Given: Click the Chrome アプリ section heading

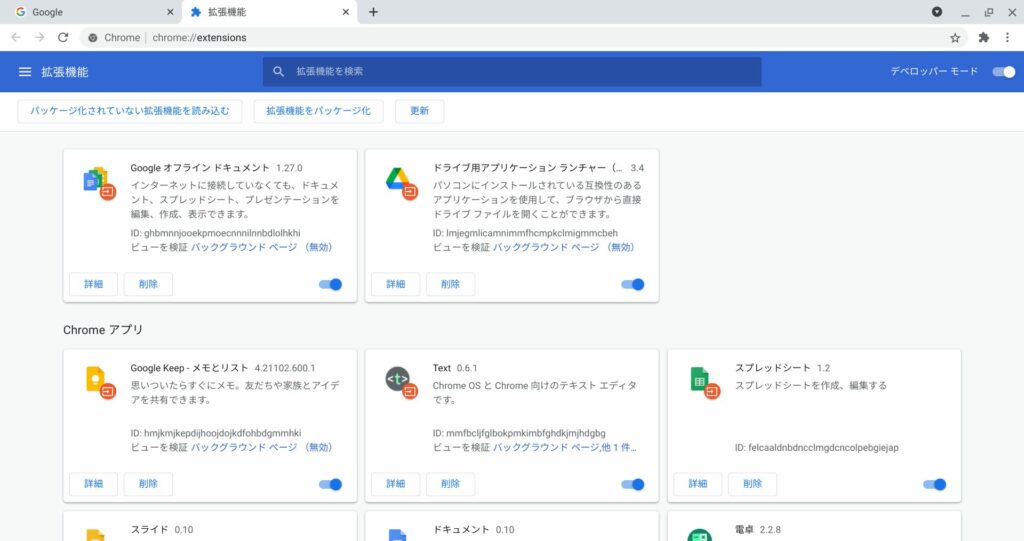Looking at the screenshot, I should (103, 330).
